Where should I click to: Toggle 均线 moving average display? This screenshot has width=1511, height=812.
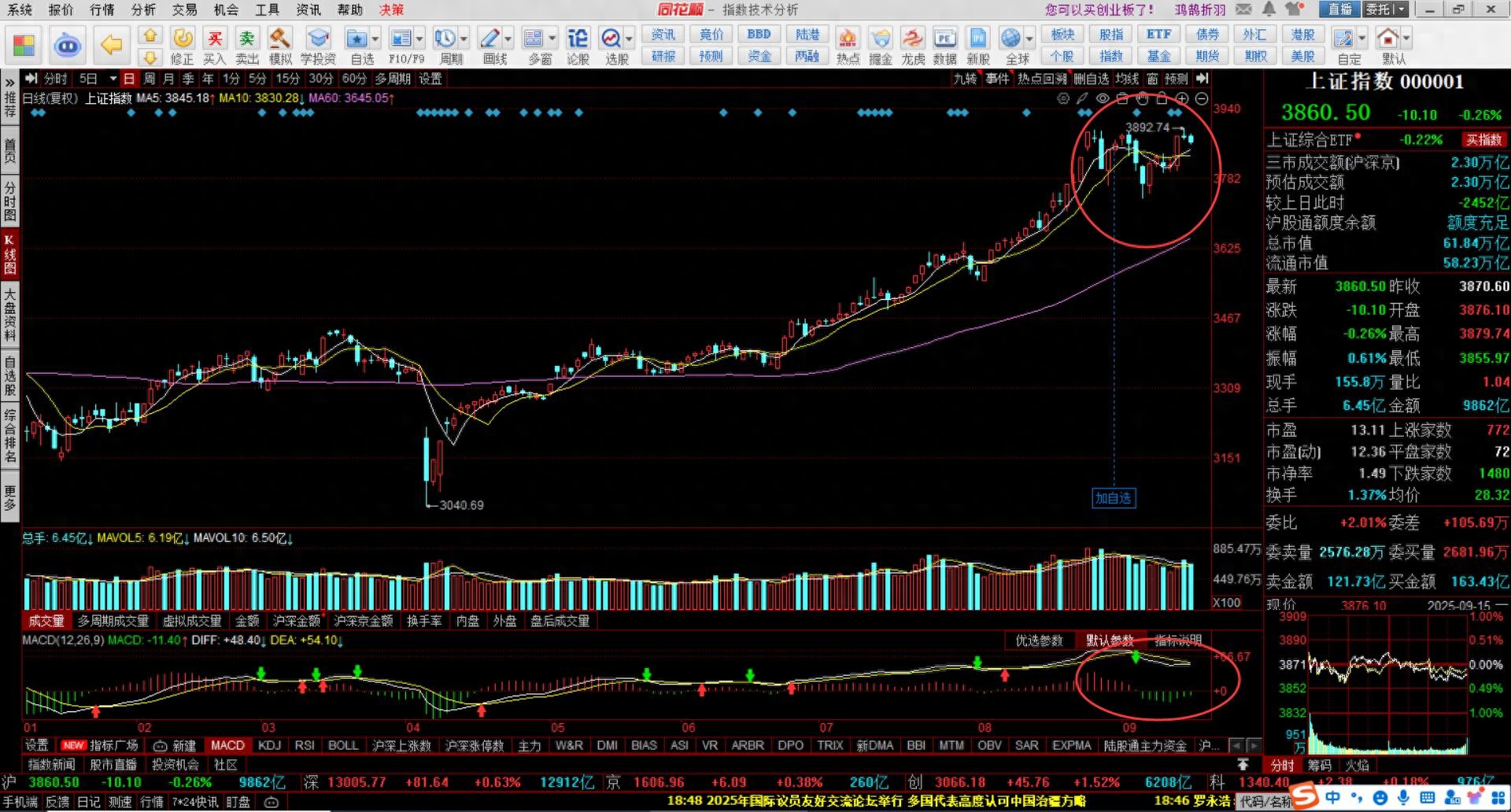point(1127,79)
